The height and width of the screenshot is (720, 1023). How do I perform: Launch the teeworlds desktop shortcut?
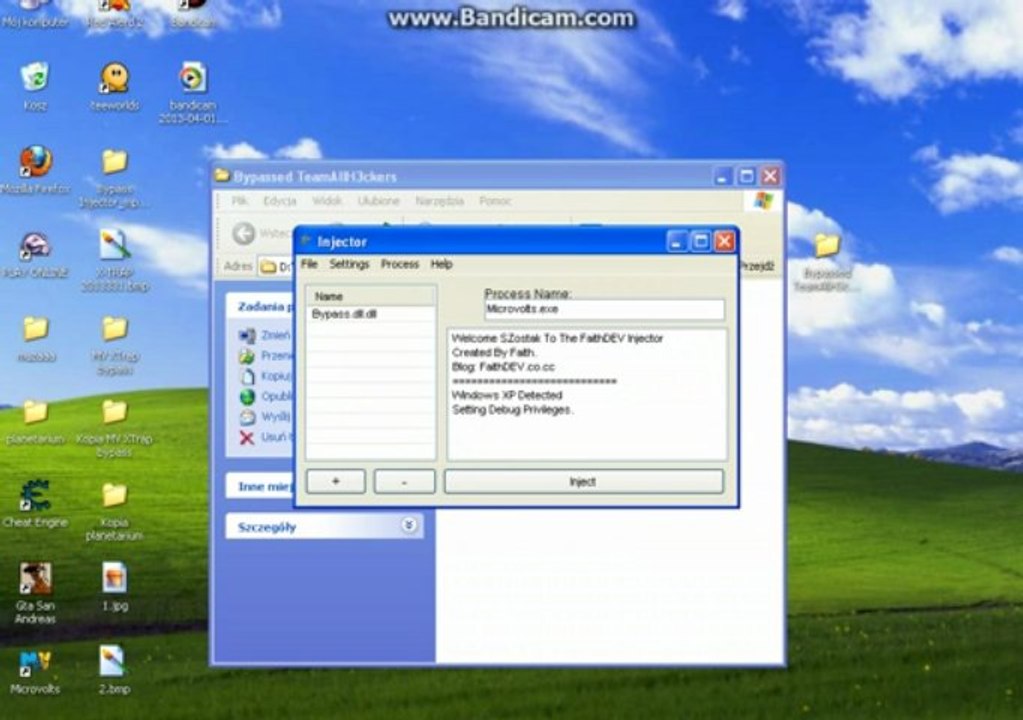(x=115, y=78)
